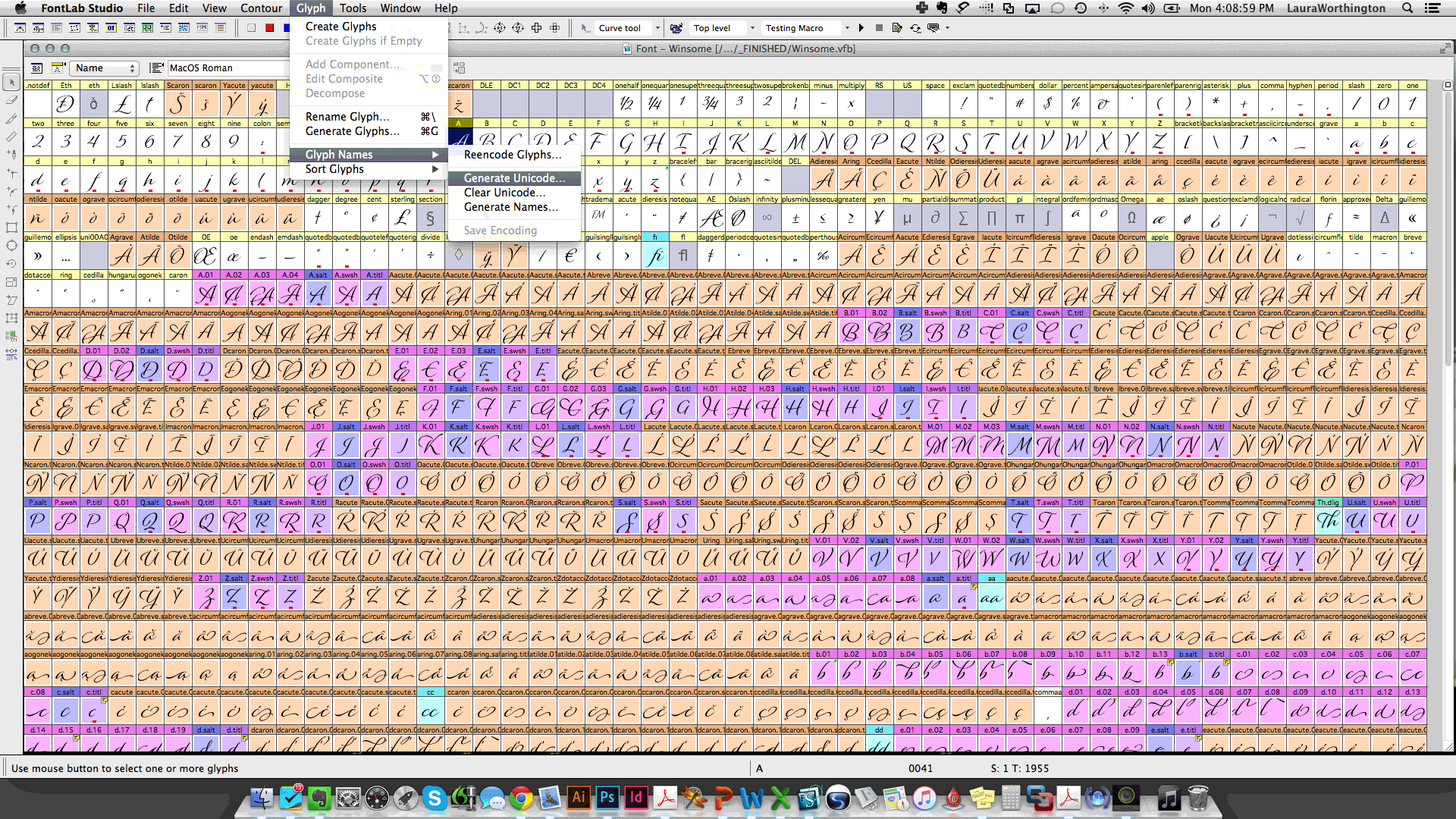Viewport: 1456px width, 819px height.
Task: Select the 'section' glyph cell
Action: click(430, 213)
